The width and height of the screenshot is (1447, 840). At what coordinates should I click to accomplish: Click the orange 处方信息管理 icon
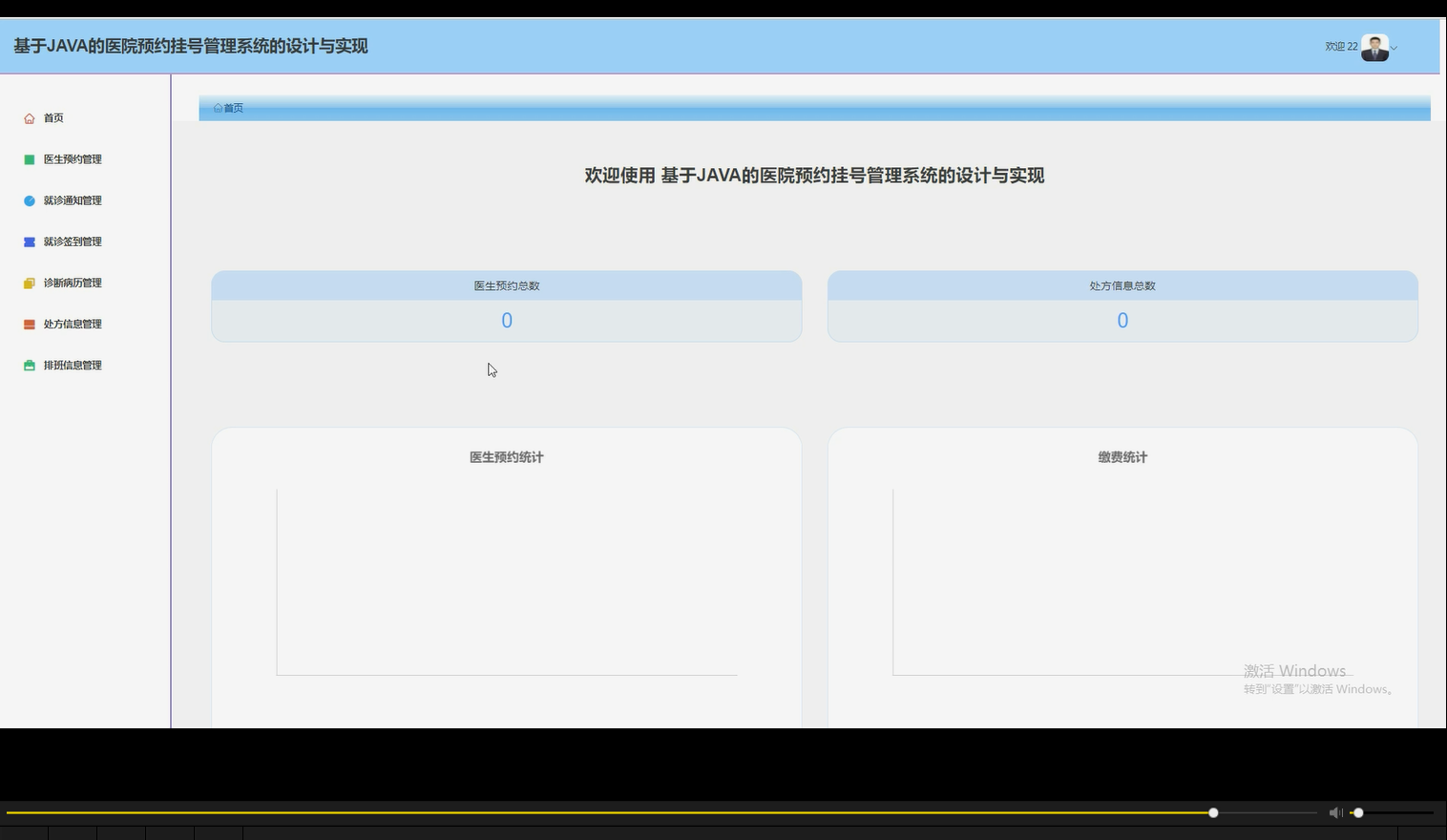[30, 325]
